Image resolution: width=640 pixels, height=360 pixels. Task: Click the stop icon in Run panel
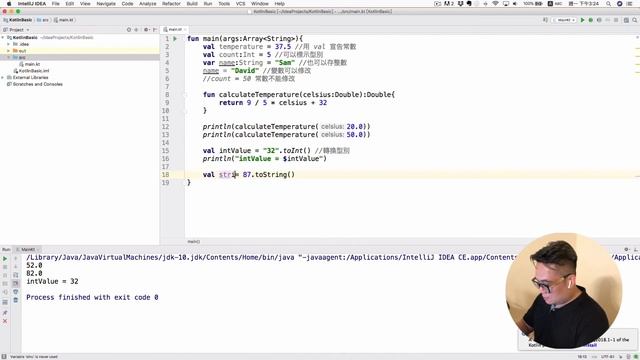pyautogui.click(x=5, y=267)
